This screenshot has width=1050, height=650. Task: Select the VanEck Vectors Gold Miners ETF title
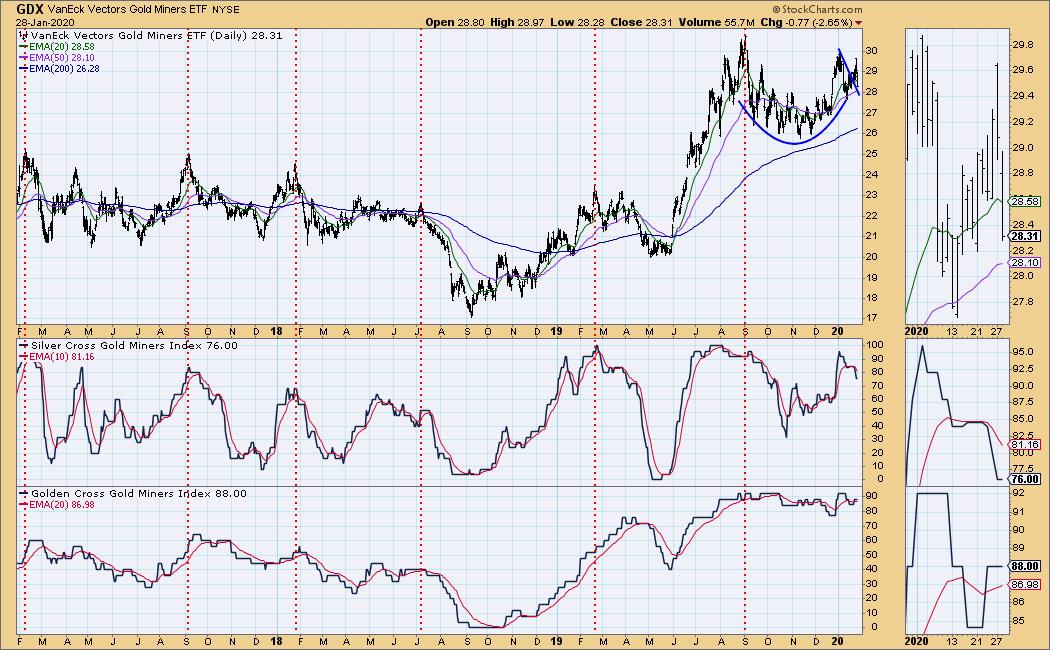coord(126,10)
